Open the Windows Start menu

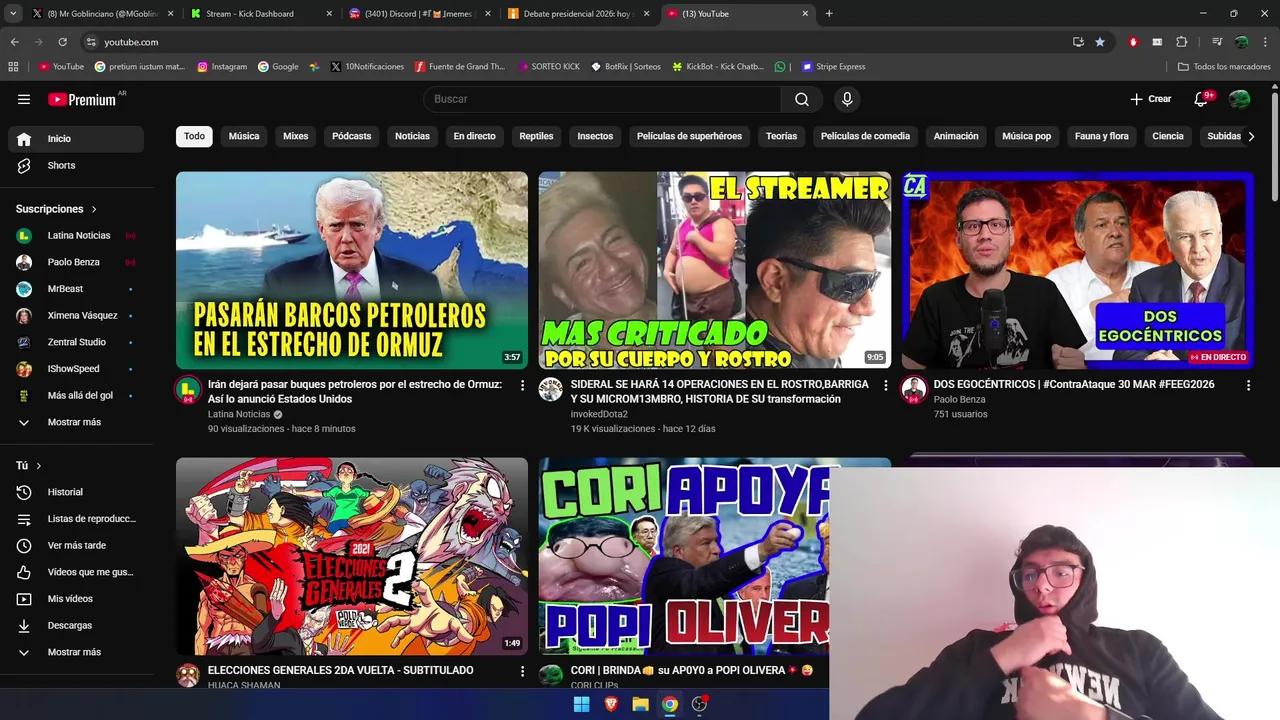point(581,704)
